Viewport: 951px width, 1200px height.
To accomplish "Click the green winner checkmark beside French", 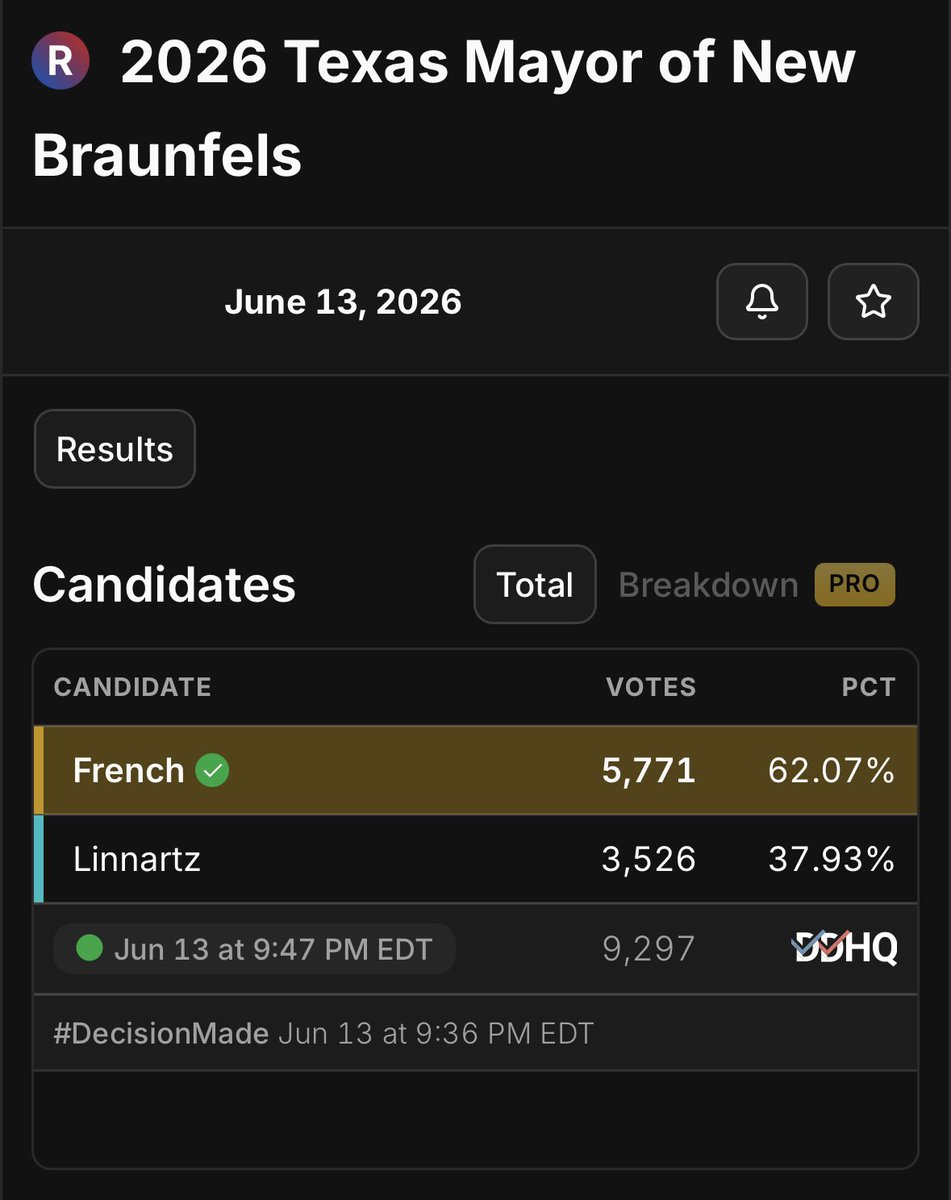I will pos(212,770).
